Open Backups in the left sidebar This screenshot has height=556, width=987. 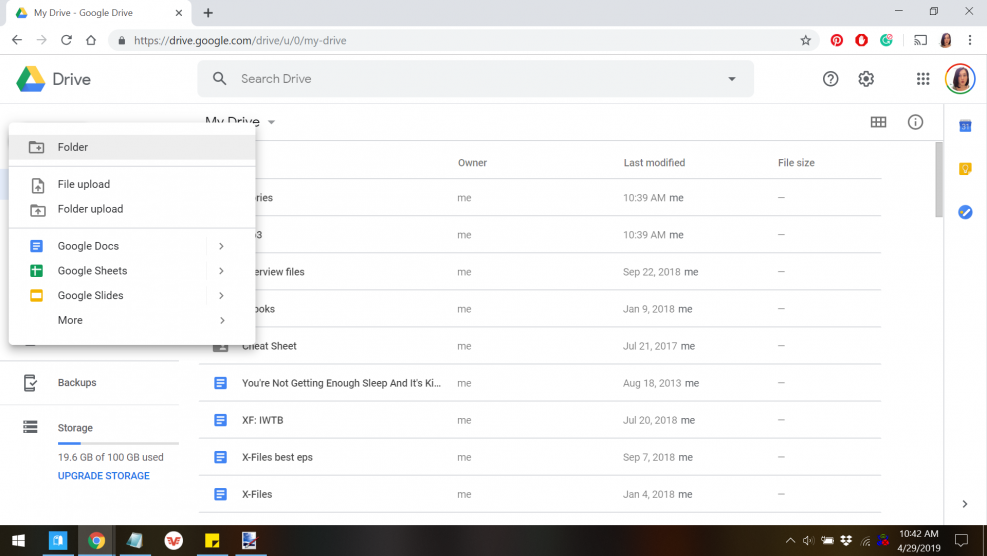point(76,383)
